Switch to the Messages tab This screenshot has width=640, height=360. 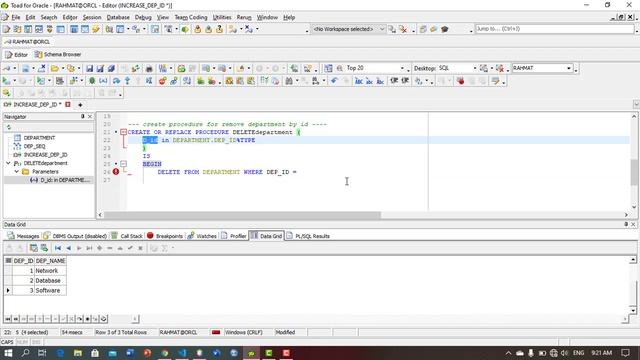point(23,236)
